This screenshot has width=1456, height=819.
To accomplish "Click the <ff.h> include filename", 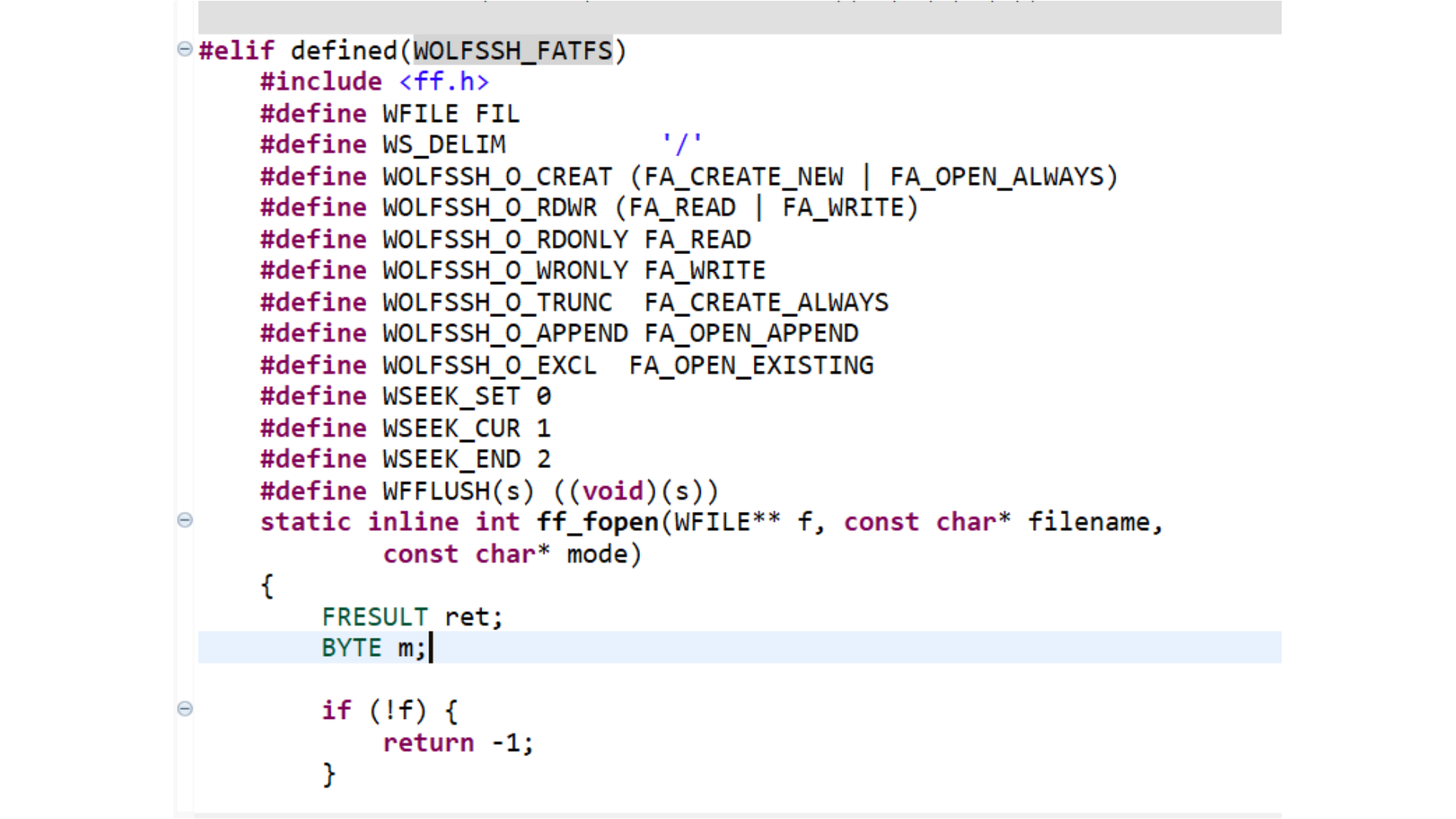I will click(444, 82).
